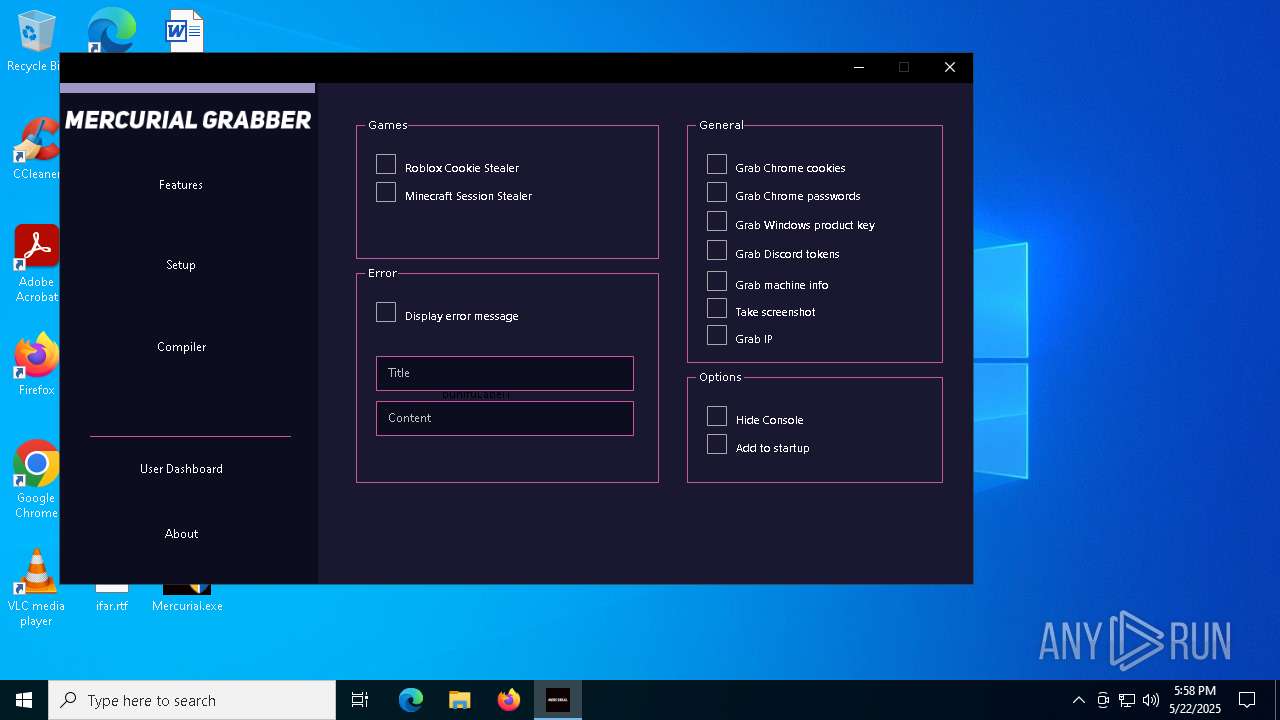The height and width of the screenshot is (720, 1280).
Task: Check Grab Discord tokens option
Action: point(717,250)
